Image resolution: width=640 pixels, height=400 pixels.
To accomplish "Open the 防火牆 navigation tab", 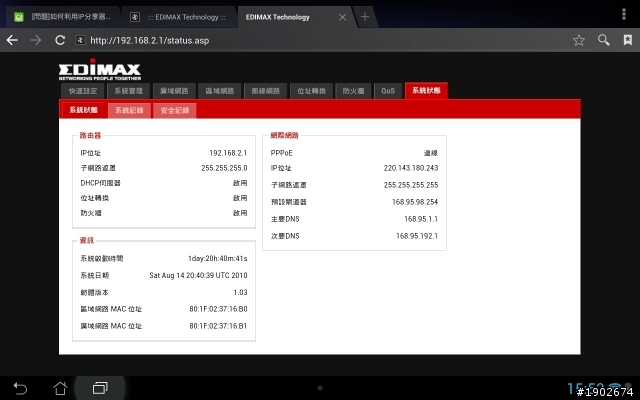I will 353,91.
